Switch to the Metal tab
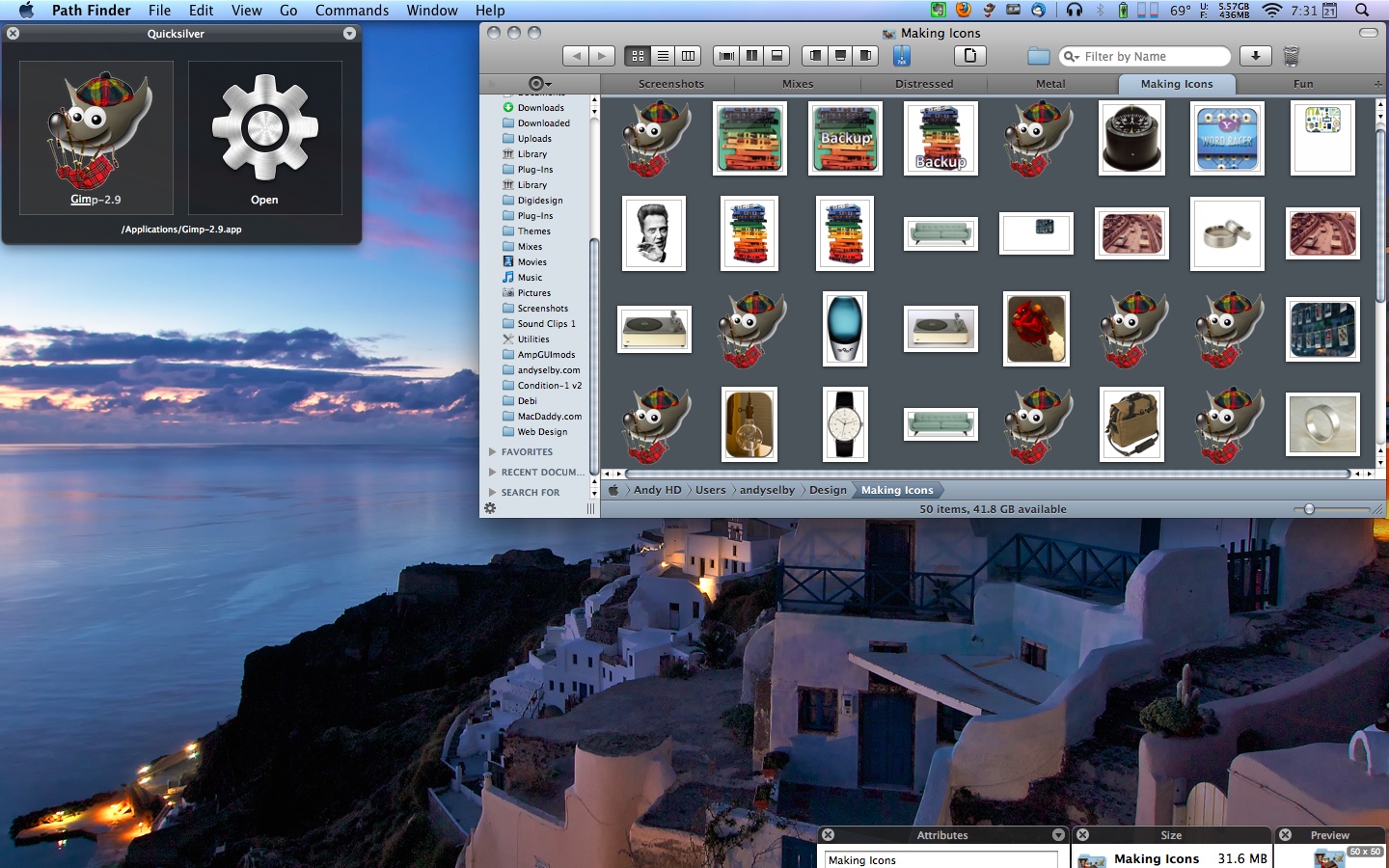1389x868 pixels. coord(1050,84)
